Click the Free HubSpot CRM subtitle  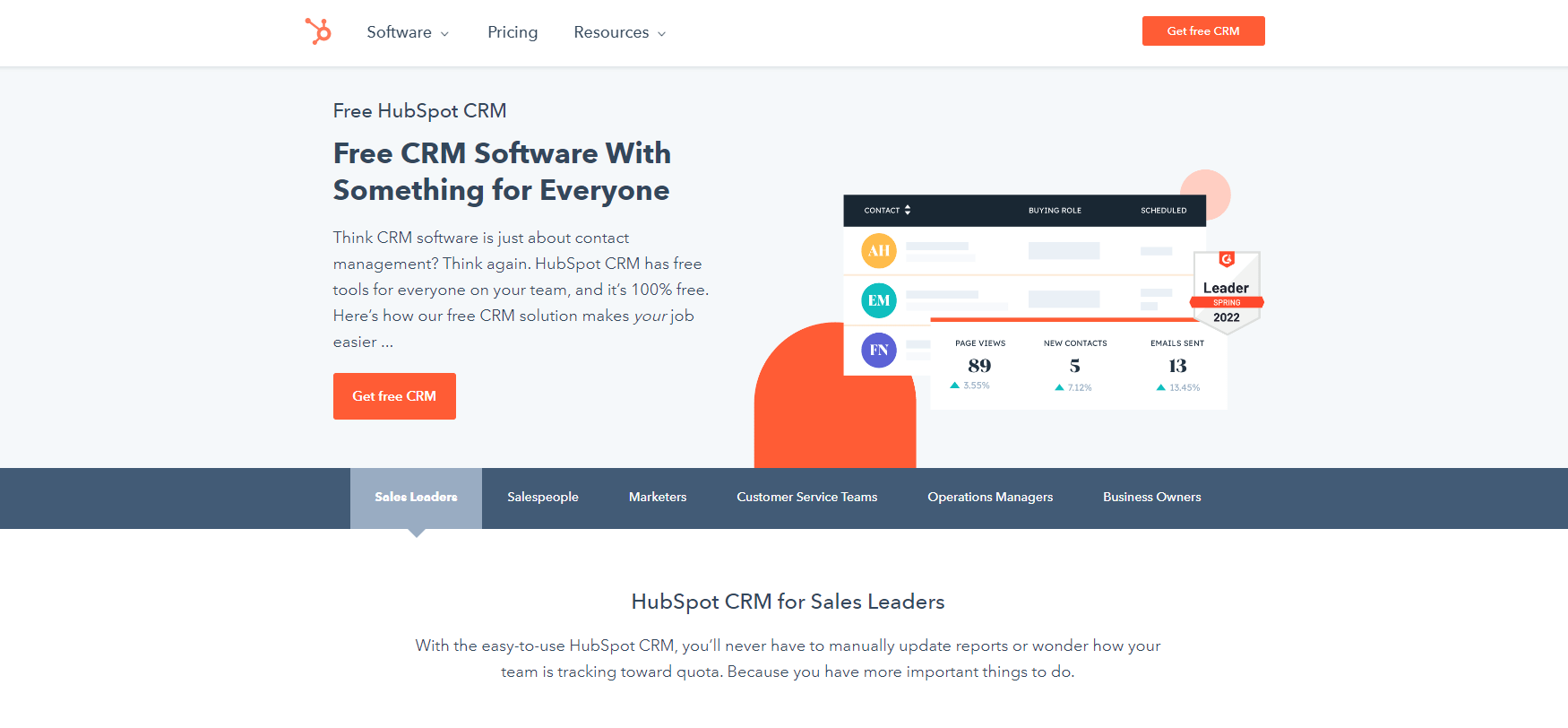pyautogui.click(x=420, y=111)
